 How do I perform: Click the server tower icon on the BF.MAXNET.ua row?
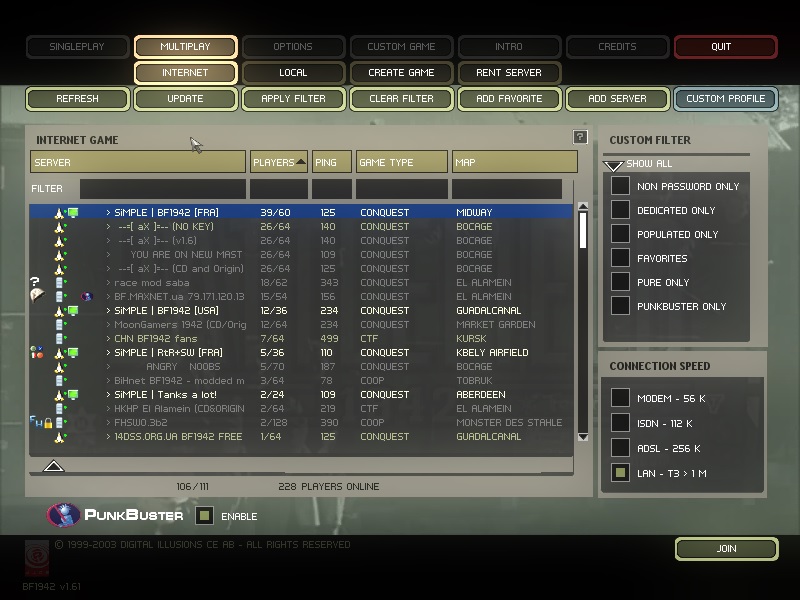(x=59, y=296)
